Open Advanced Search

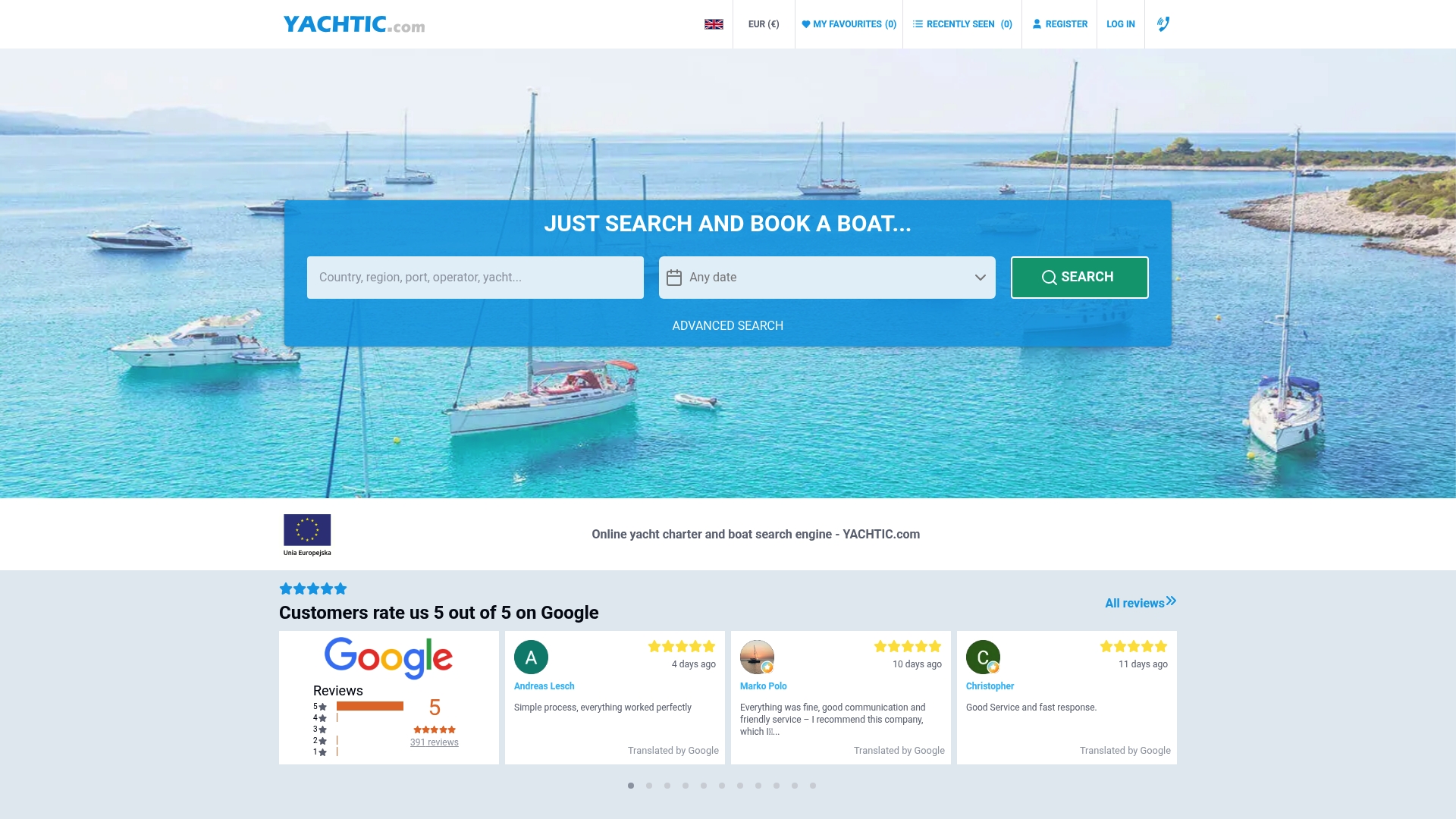point(728,325)
